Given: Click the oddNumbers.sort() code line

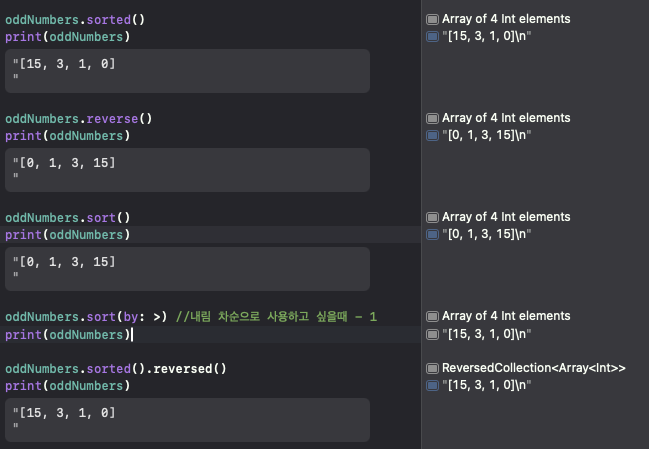Looking at the screenshot, I should [67, 218].
